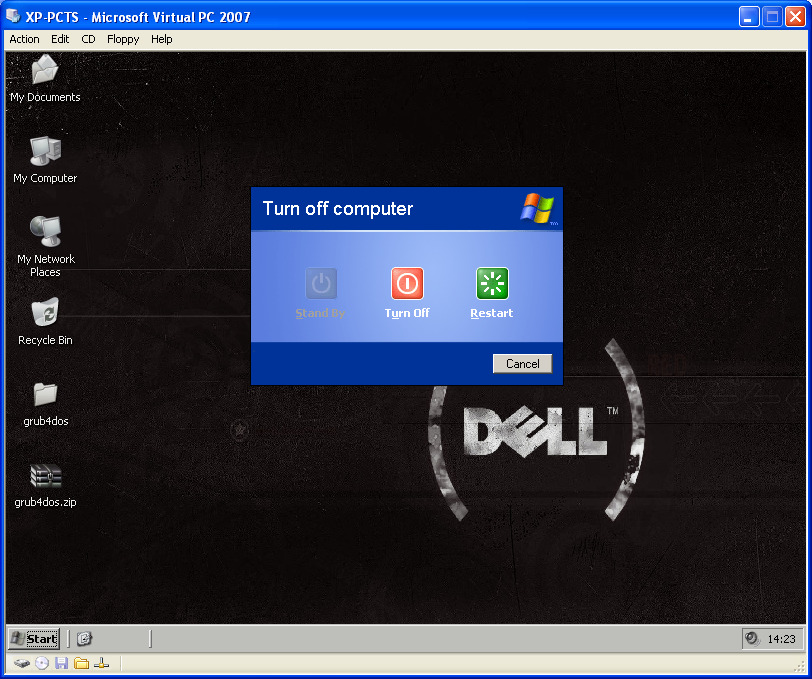Minimize the Virtual PC window
The height and width of the screenshot is (679, 812).
pyautogui.click(x=749, y=17)
